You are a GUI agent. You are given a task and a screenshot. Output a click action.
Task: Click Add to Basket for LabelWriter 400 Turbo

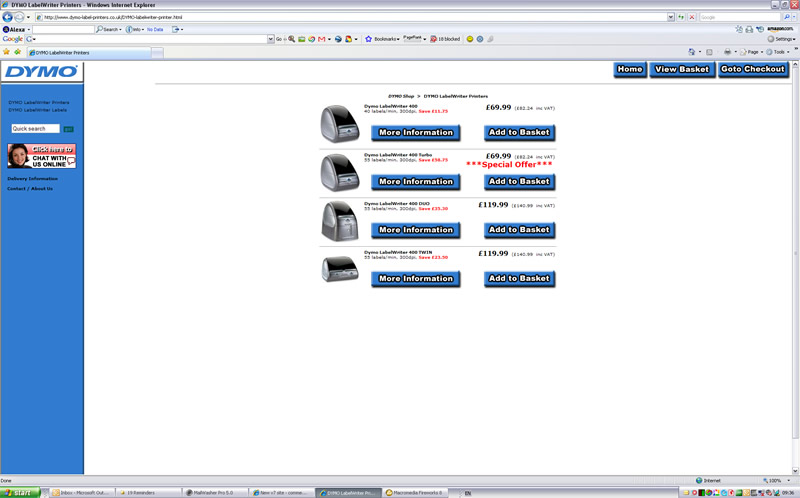(519, 182)
